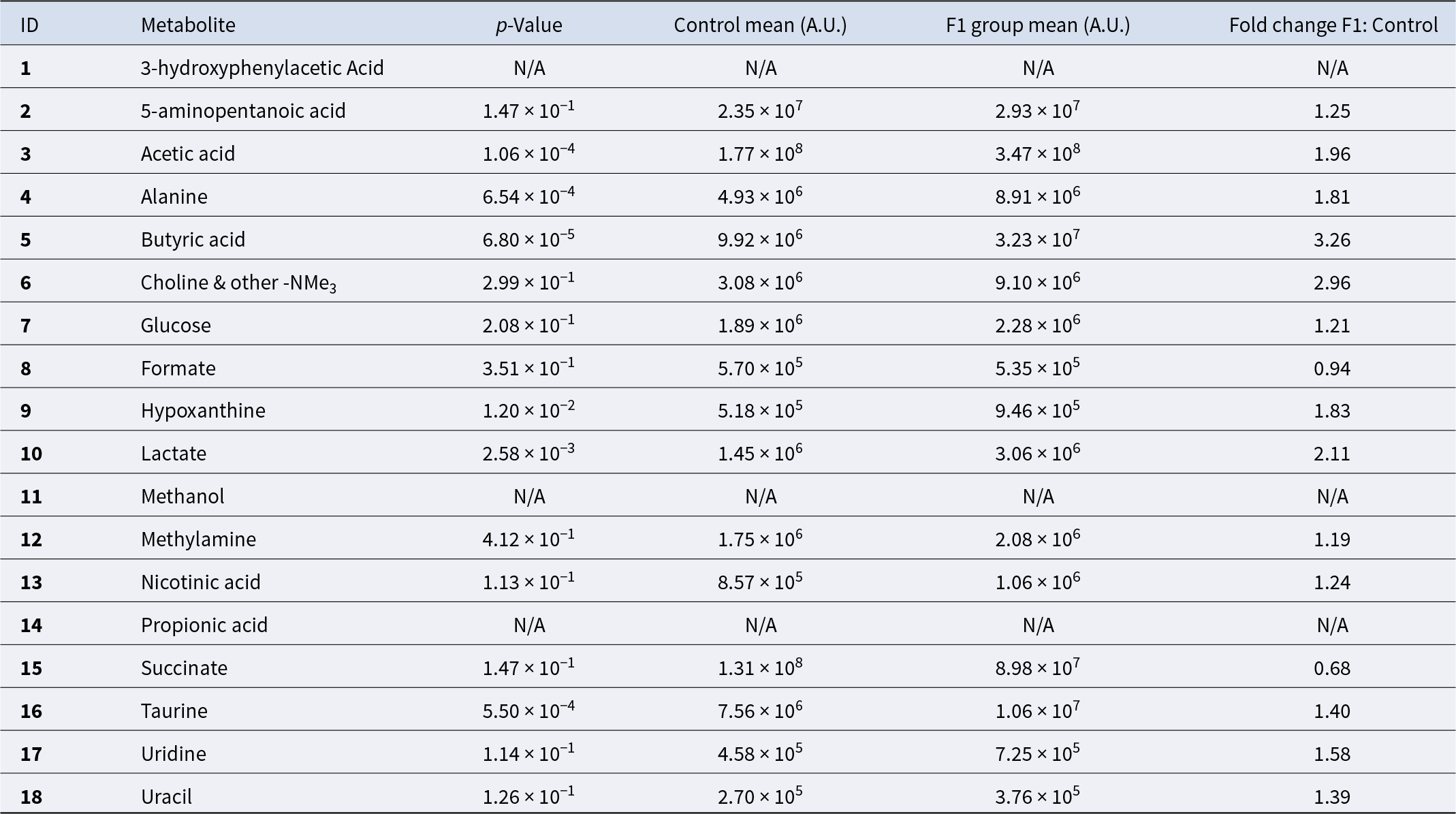Click the ID column header
1456x814 pixels.
(29, 25)
